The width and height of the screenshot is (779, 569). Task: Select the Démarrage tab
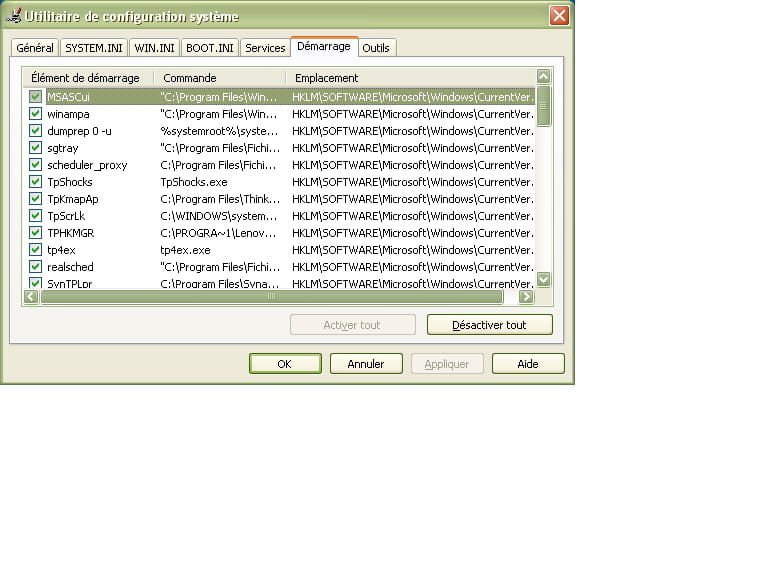coord(324,46)
